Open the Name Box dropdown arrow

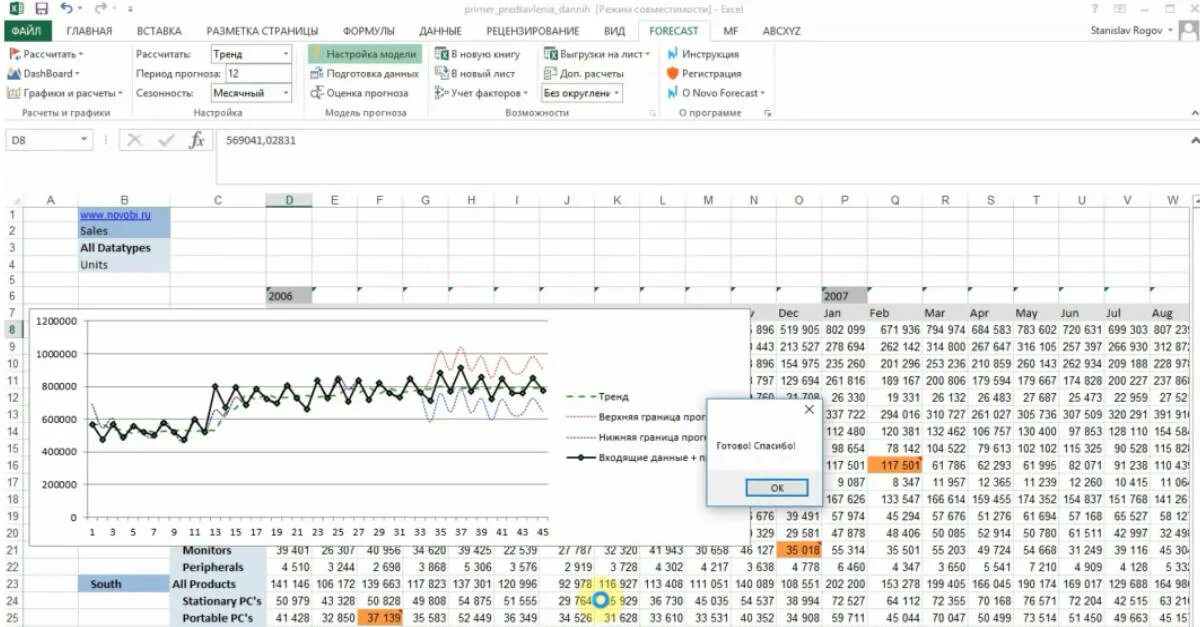(x=83, y=141)
